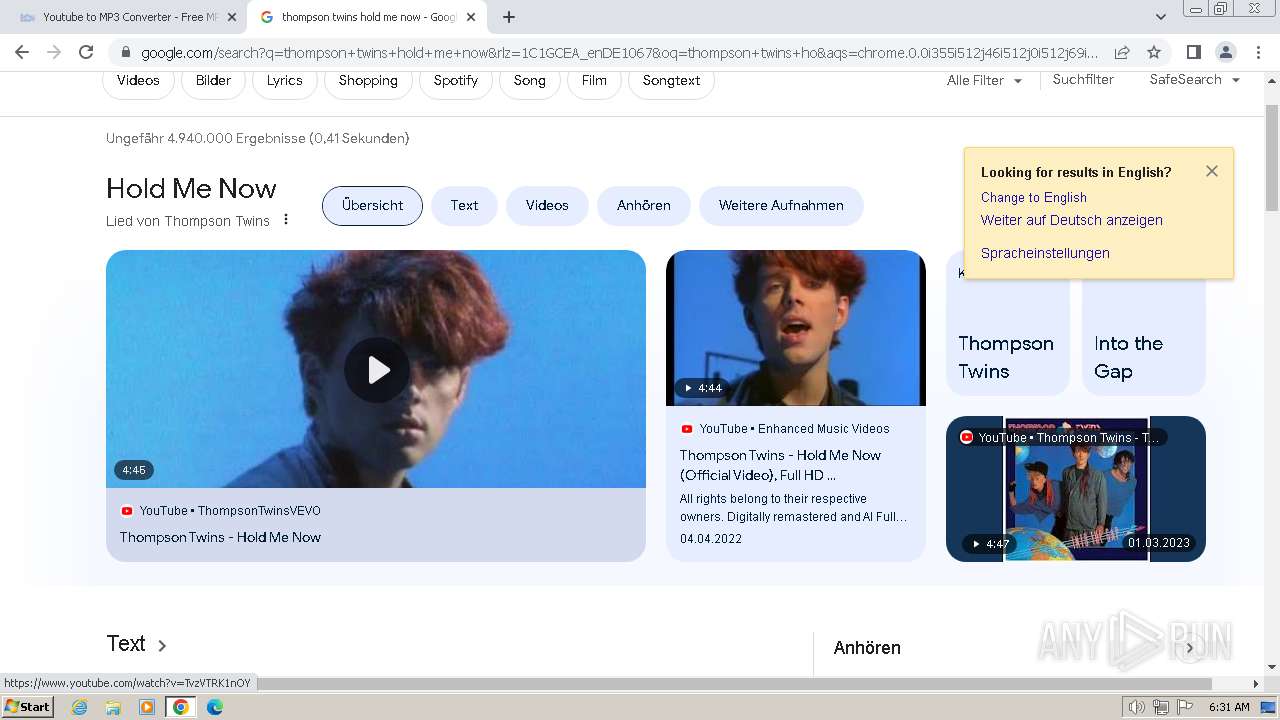Screen dimensions: 1280x720
Task: Click the network tray icon
Action: [x=1160, y=707]
